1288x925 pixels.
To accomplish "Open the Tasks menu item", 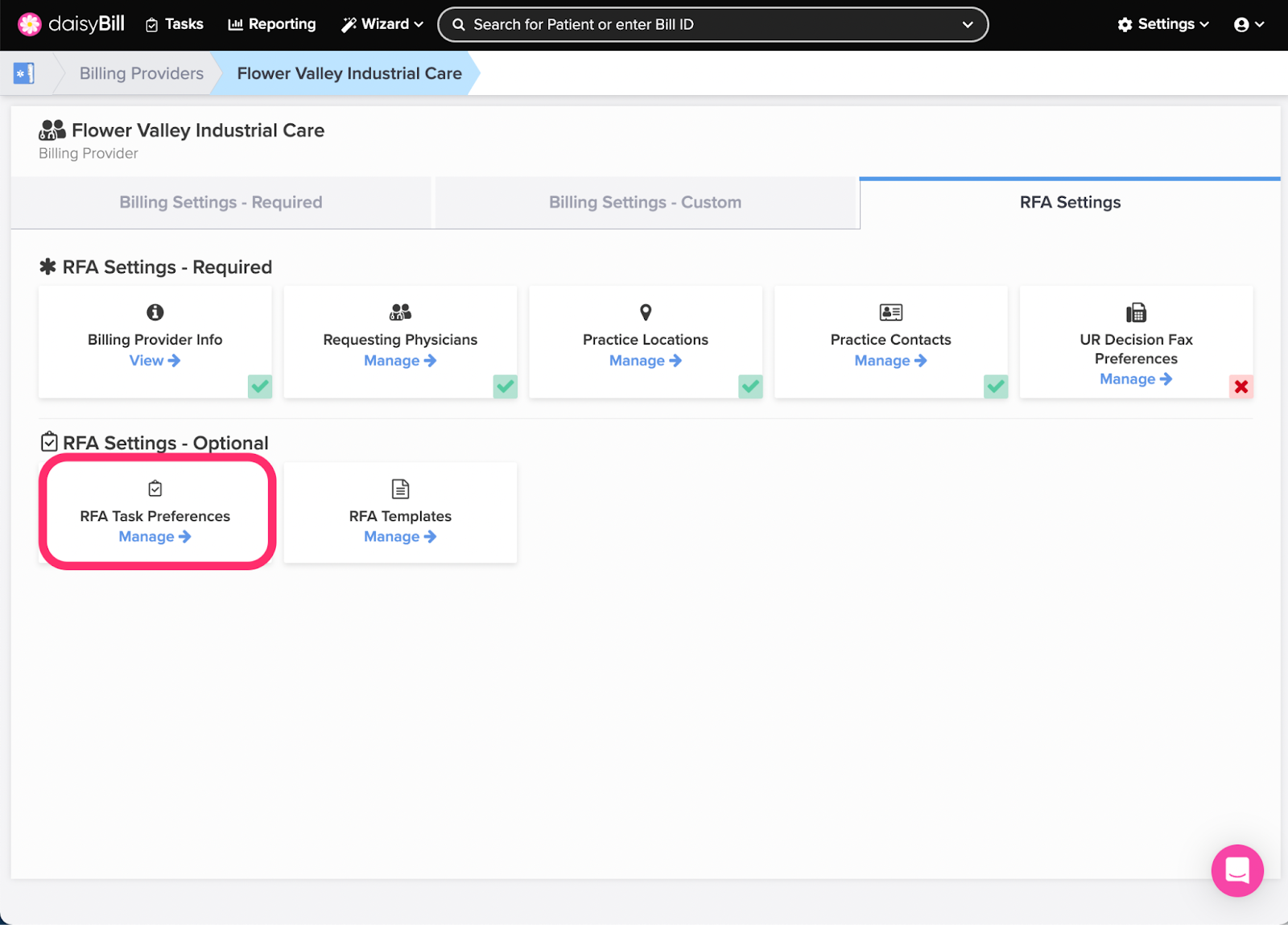I will pos(174,24).
